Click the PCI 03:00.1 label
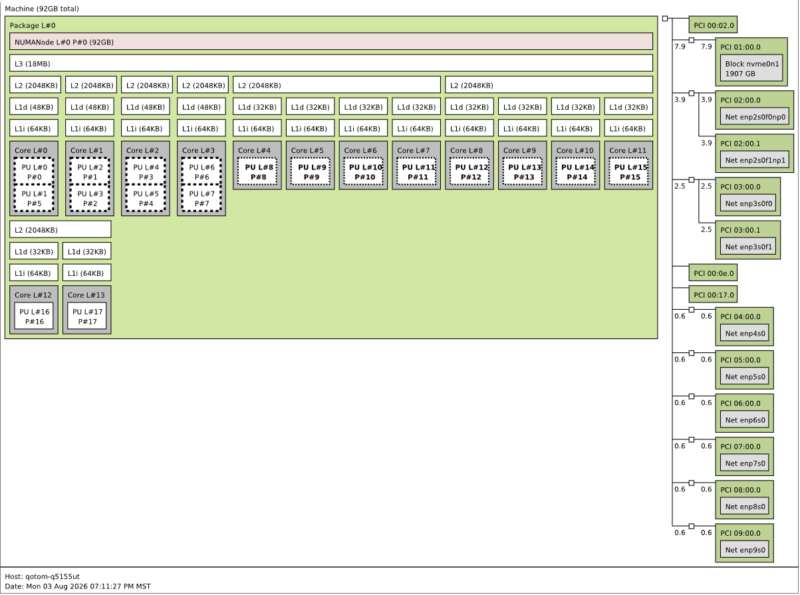Viewport: 800px width, 595px height. 740,230
